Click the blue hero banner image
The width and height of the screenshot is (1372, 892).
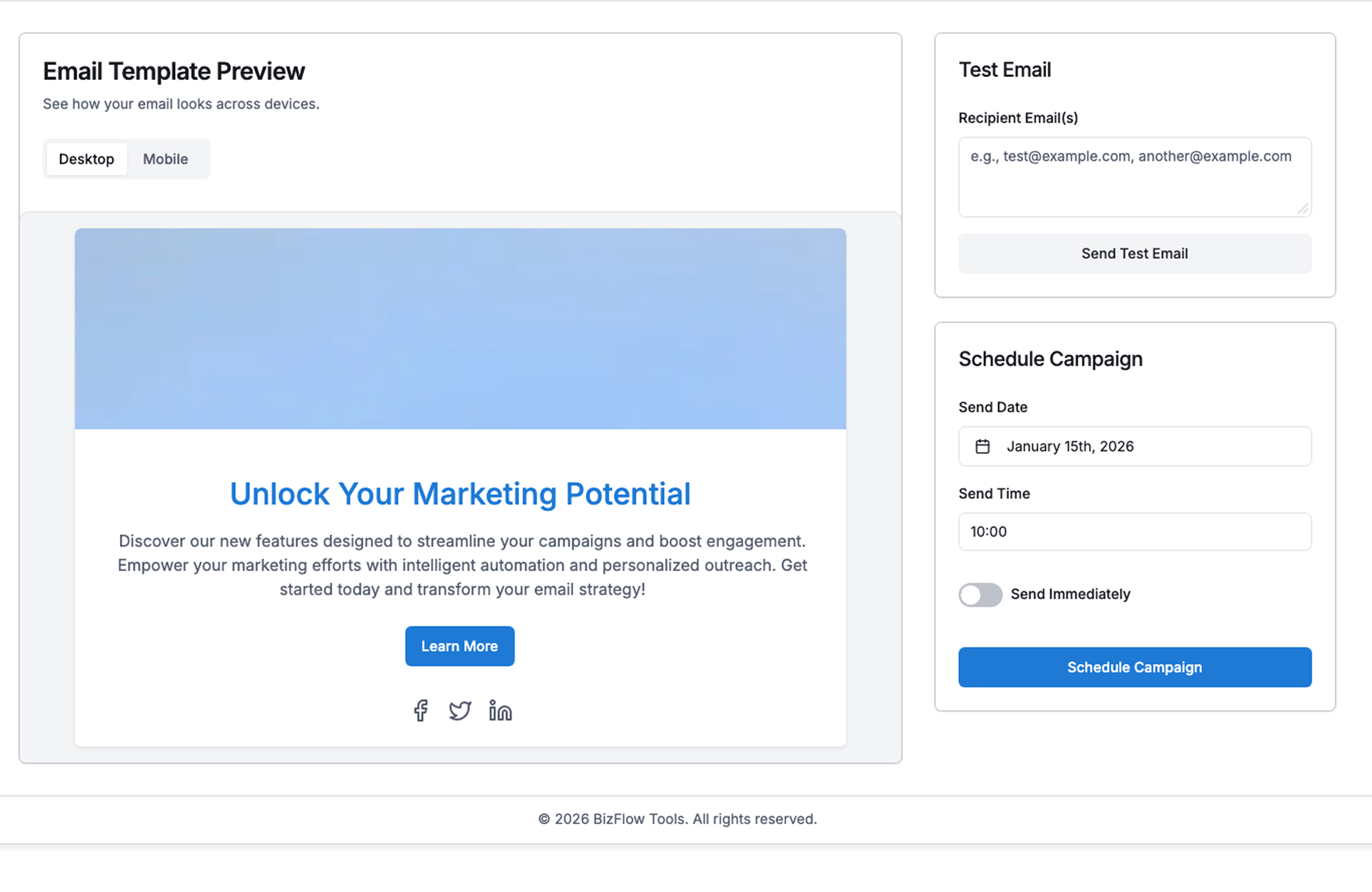460,329
